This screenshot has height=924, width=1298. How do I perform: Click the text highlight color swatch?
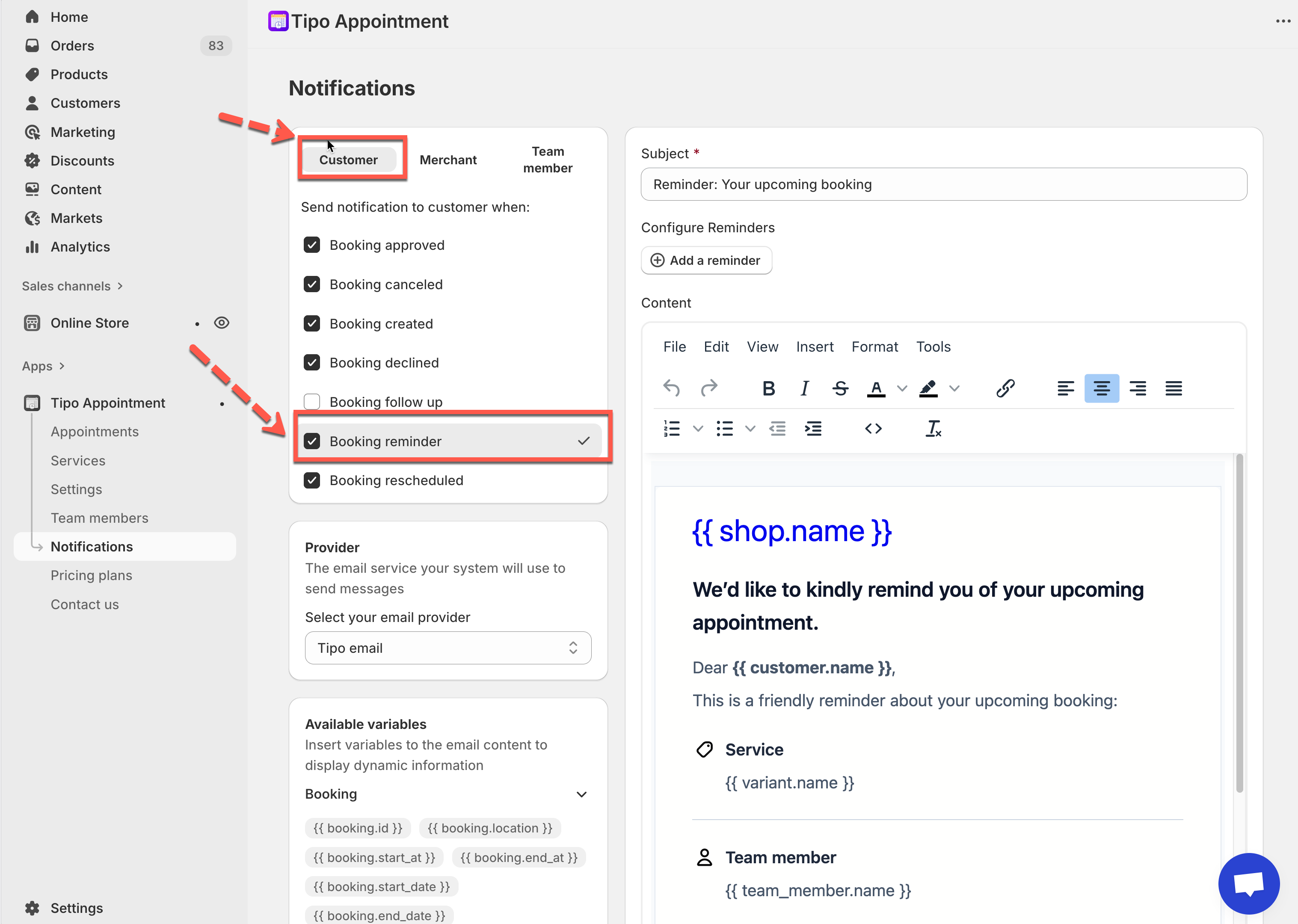[x=928, y=388]
